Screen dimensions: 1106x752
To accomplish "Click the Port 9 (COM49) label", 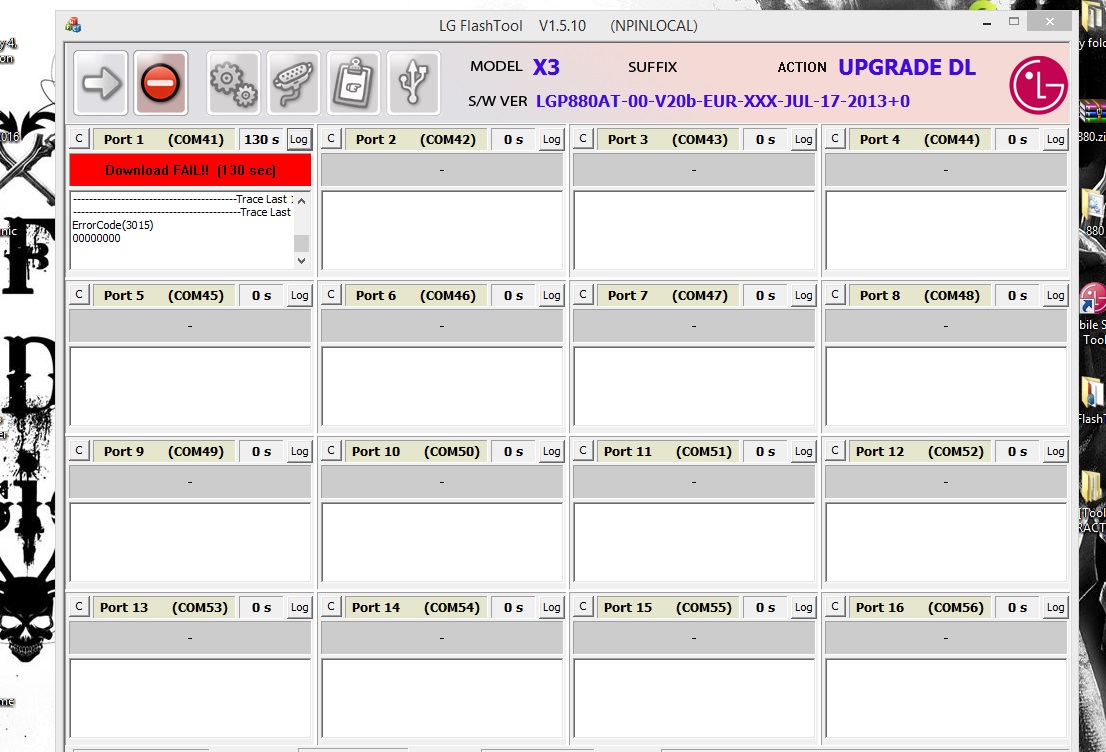I will pos(164,451).
